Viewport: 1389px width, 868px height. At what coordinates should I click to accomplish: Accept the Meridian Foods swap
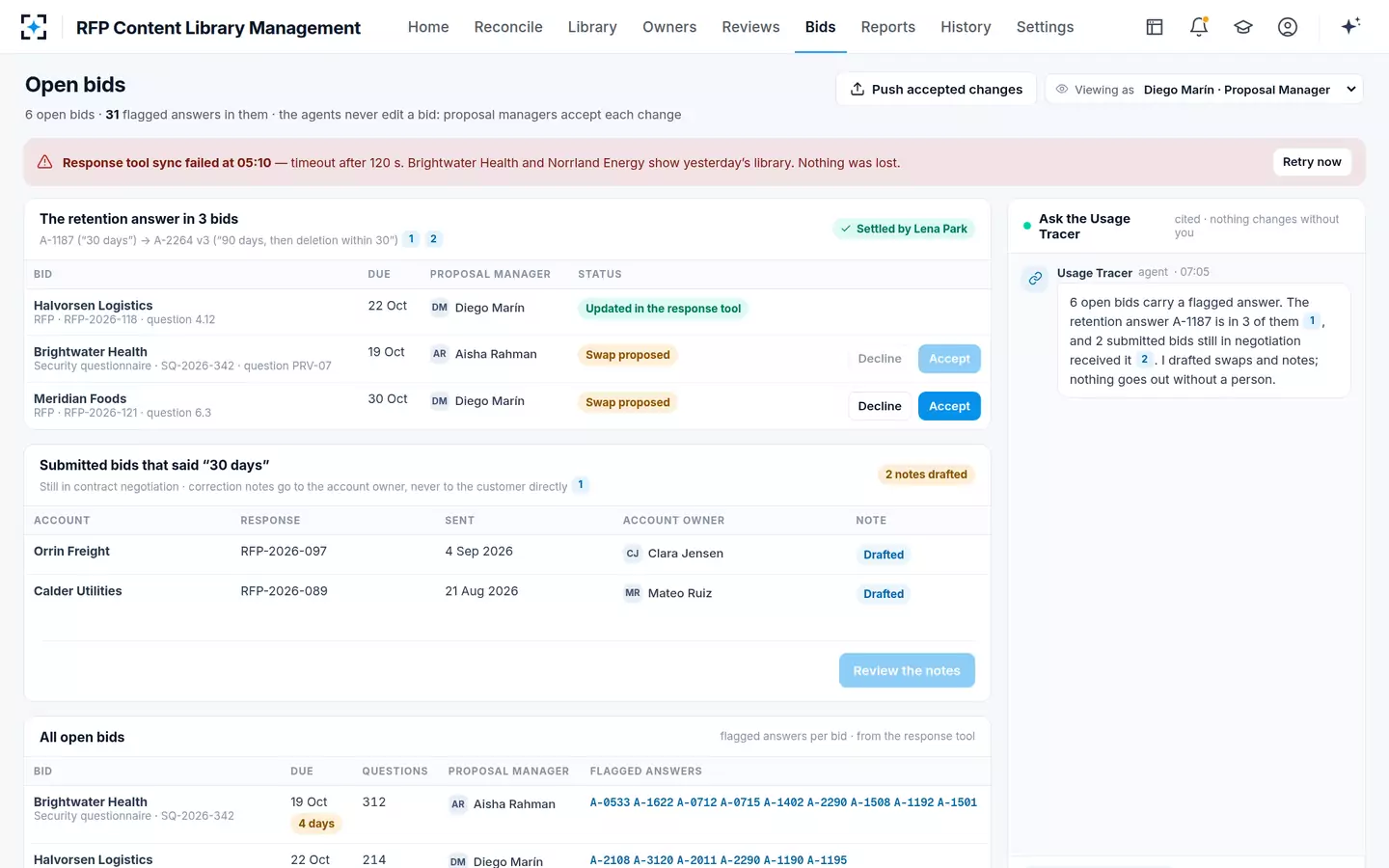coord(949,406)
